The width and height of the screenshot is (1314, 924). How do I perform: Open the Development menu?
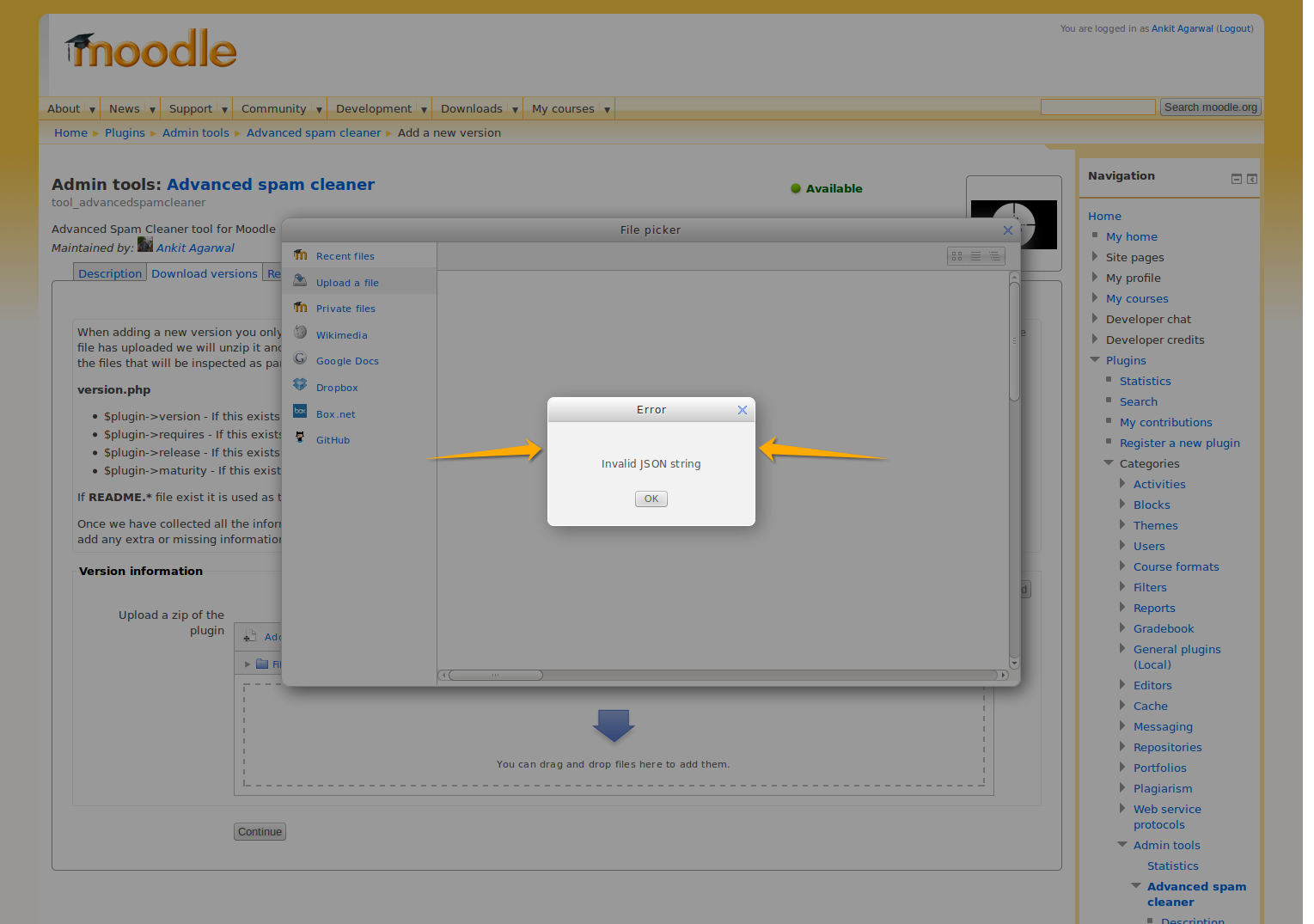click(379, 108)
